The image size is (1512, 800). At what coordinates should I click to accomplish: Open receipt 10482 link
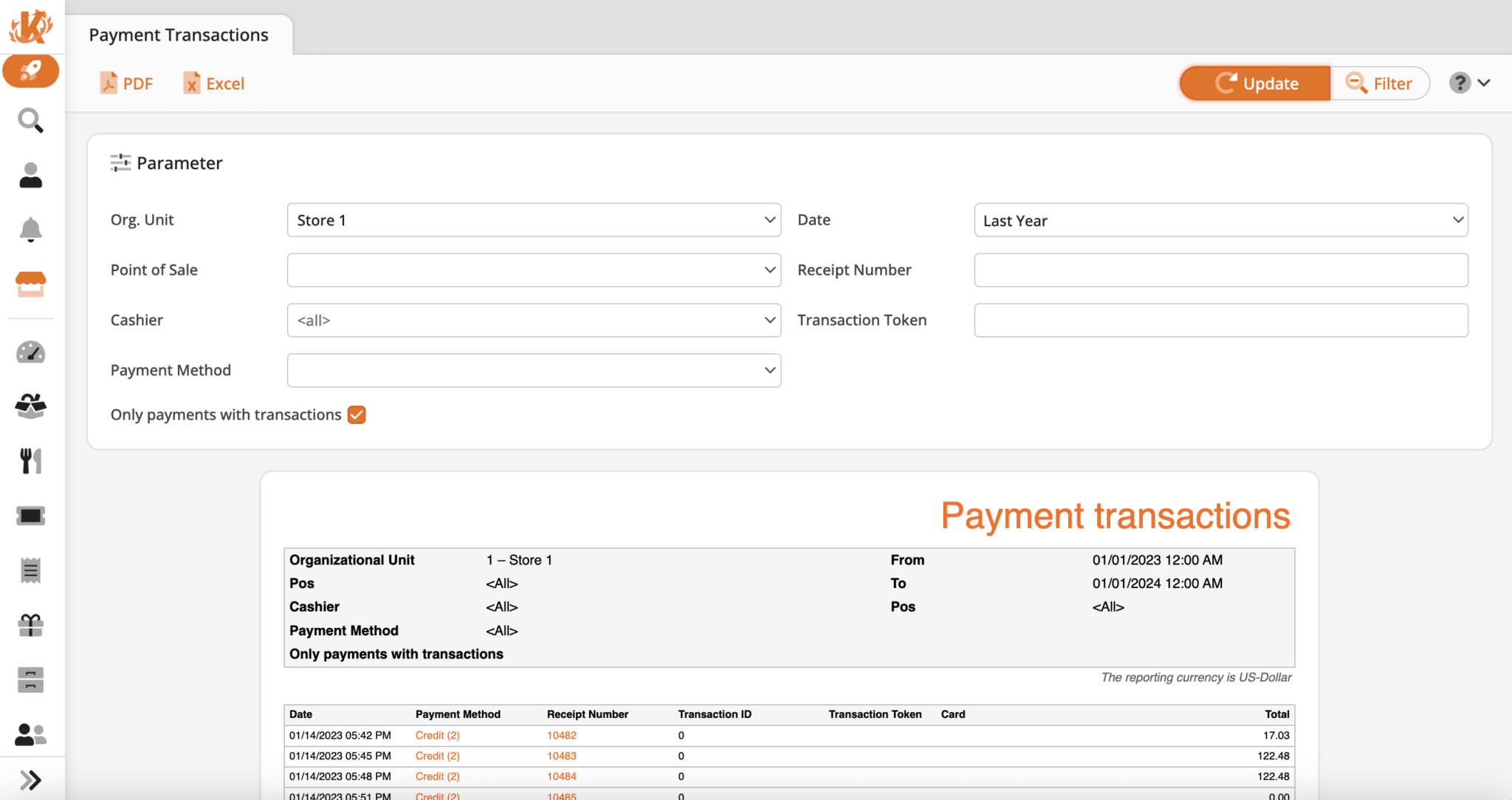pyautogui.click(x=561, y=735)
